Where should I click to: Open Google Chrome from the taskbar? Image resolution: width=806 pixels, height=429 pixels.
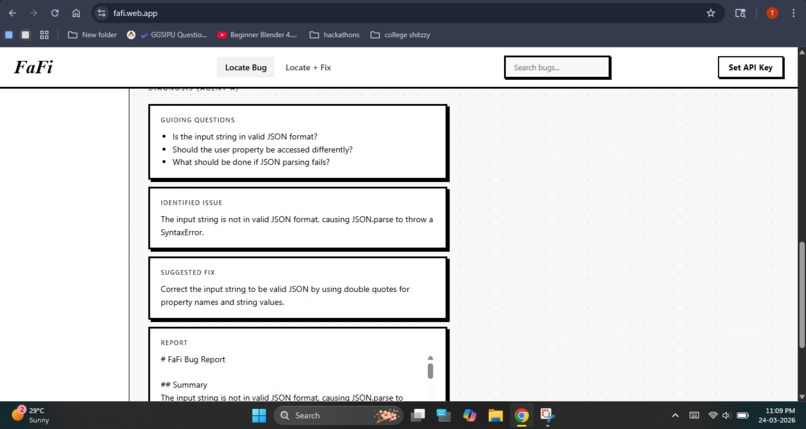pos(521,415)
